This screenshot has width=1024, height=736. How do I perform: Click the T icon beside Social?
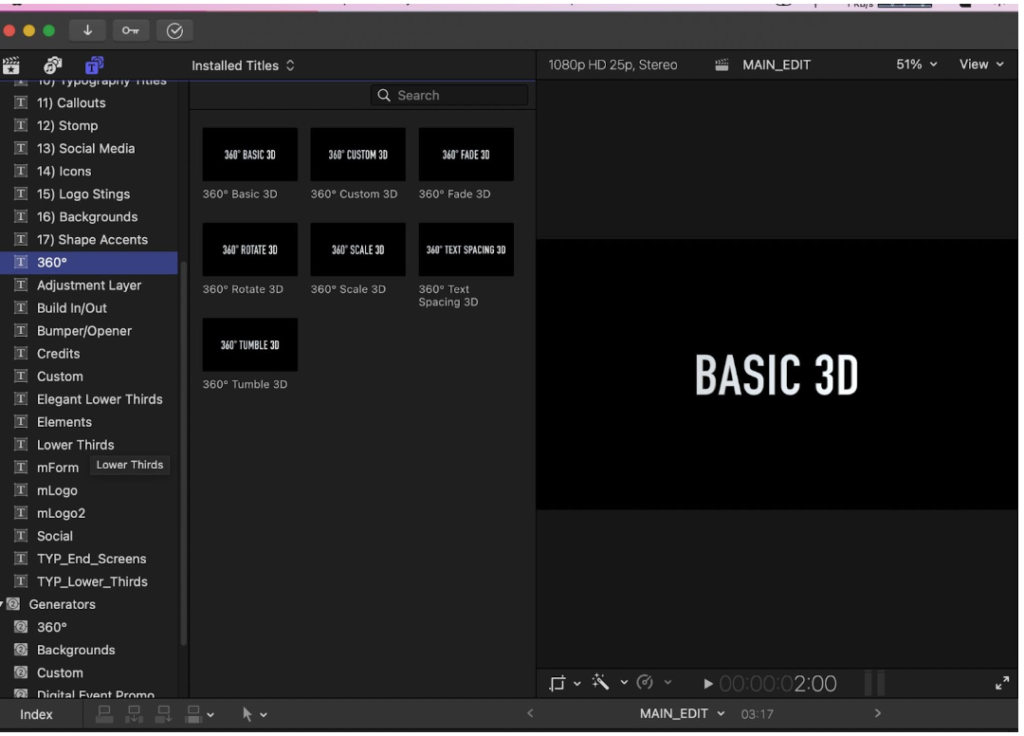coord(21,536)
